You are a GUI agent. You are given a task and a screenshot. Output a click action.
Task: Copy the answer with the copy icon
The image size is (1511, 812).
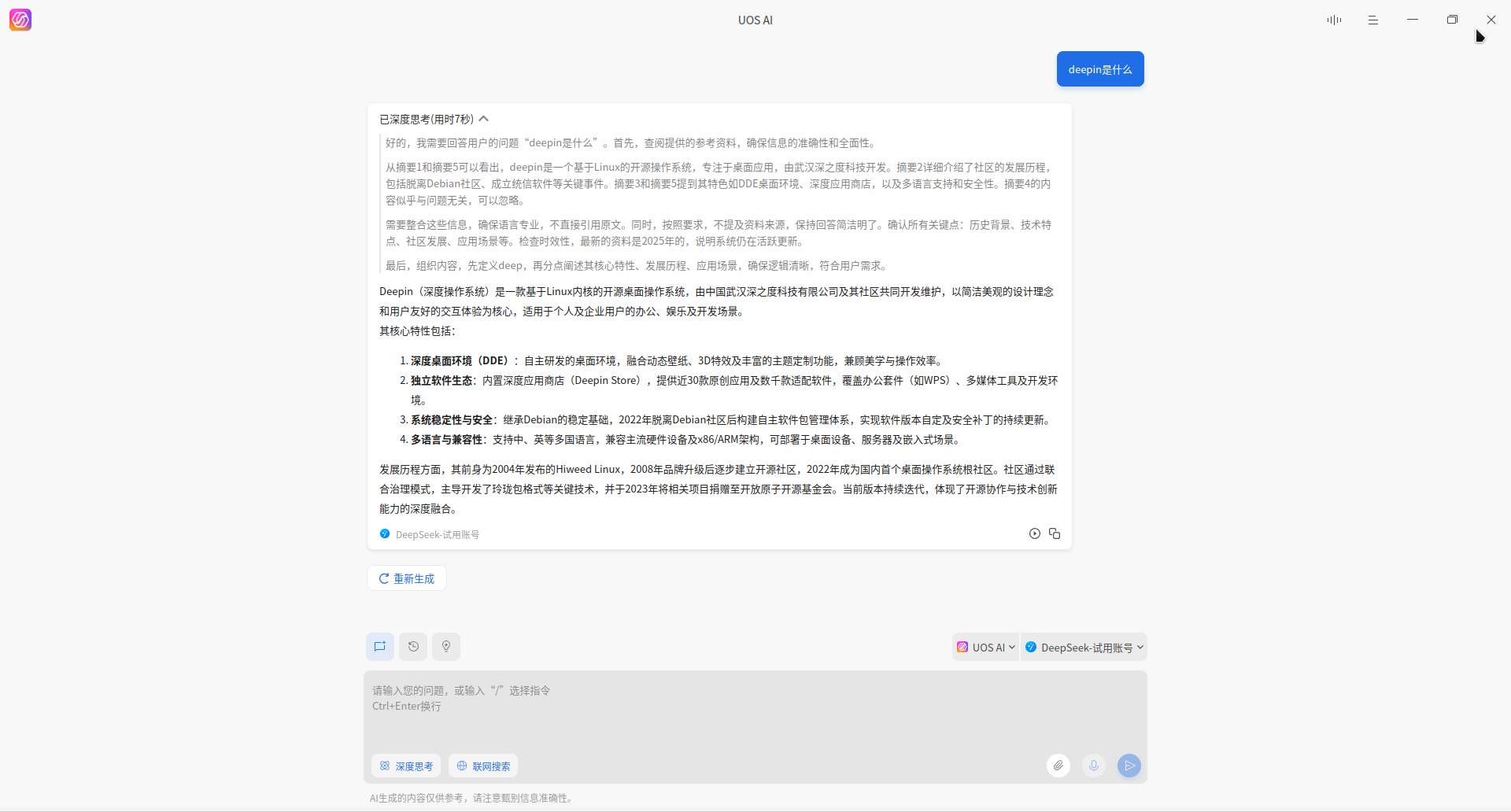click(1055, 533)
